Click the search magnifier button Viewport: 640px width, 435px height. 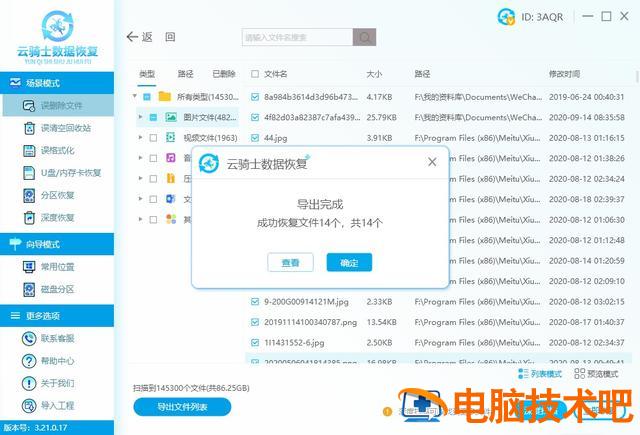tap(364, 38)
